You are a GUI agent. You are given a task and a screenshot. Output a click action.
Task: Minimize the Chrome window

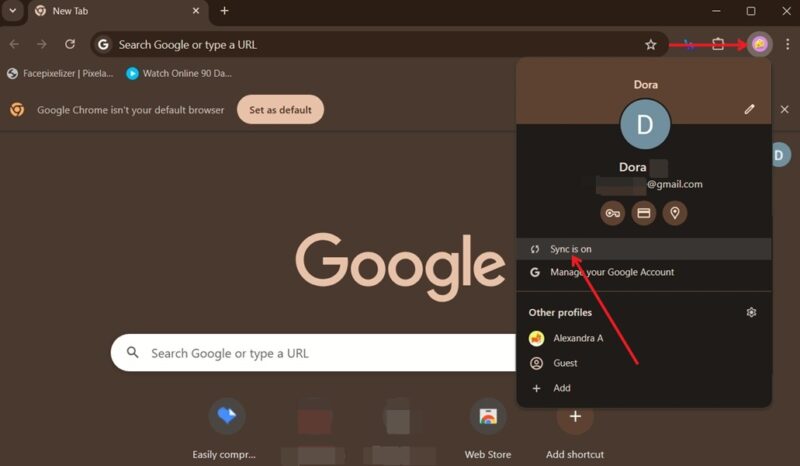[716, 11]
